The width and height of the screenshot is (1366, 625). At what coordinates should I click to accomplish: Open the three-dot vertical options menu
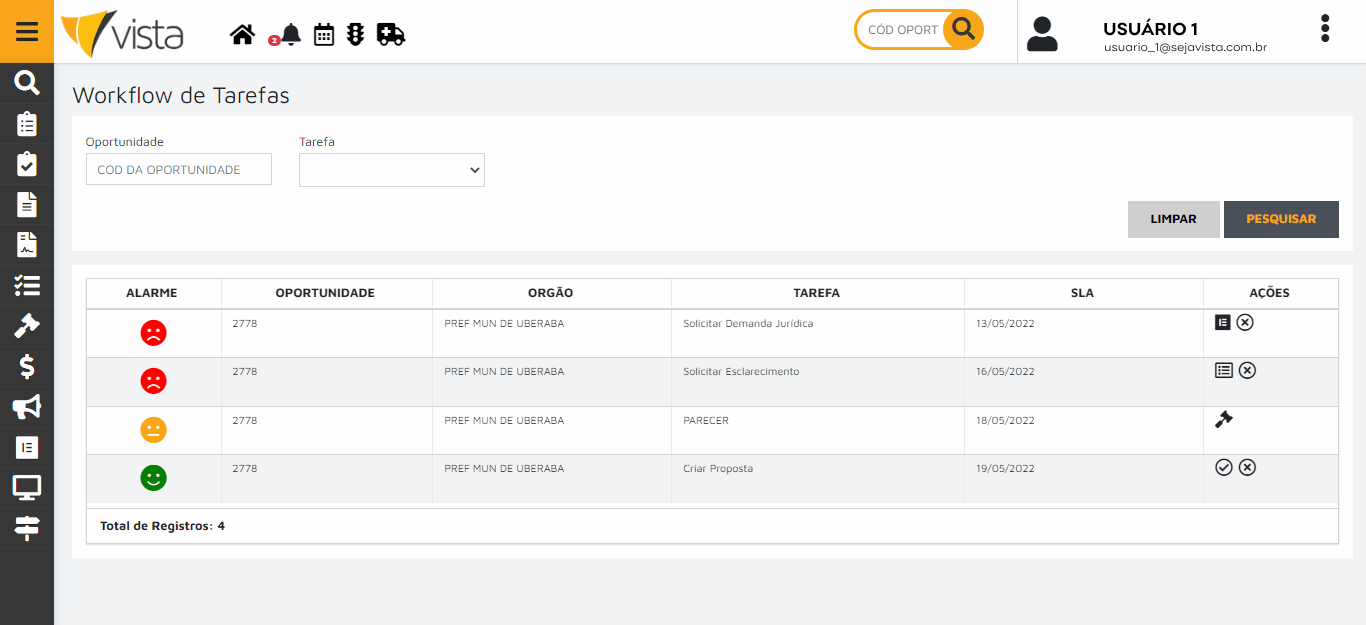click(1325, 28)
